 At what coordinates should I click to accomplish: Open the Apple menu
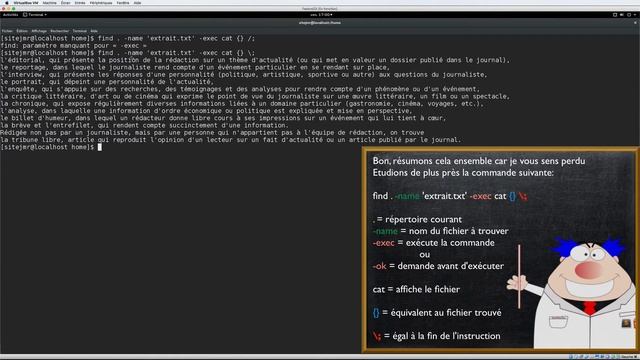pyautogui.click(x=6, y=2)
